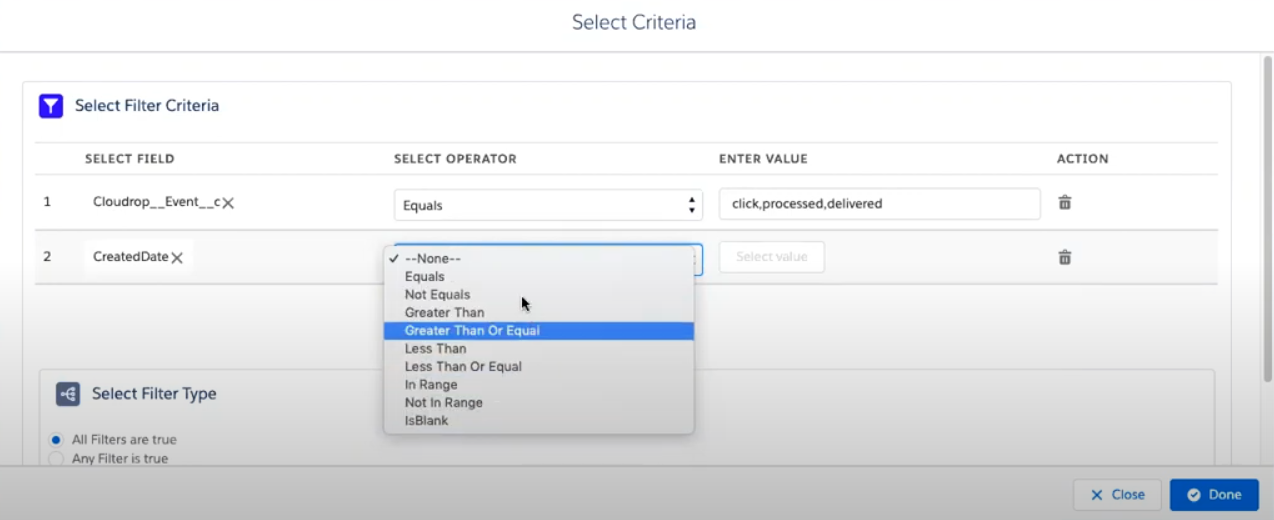This screenshot has width=1274, height=520.
Task: Delete filter row 1 with trash icon
Action: [1065, 202]
